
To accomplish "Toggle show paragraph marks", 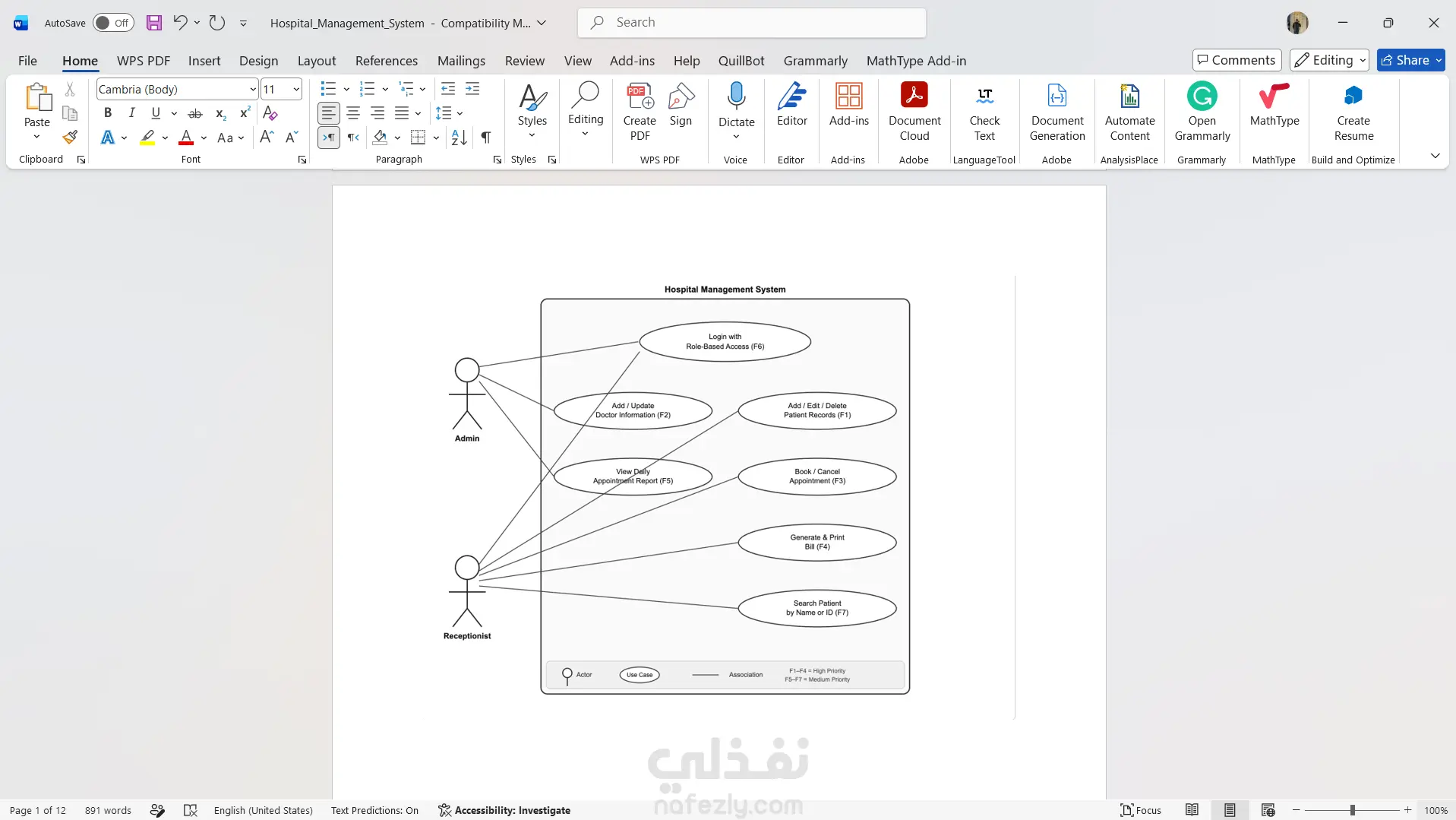I will point(486,138).
